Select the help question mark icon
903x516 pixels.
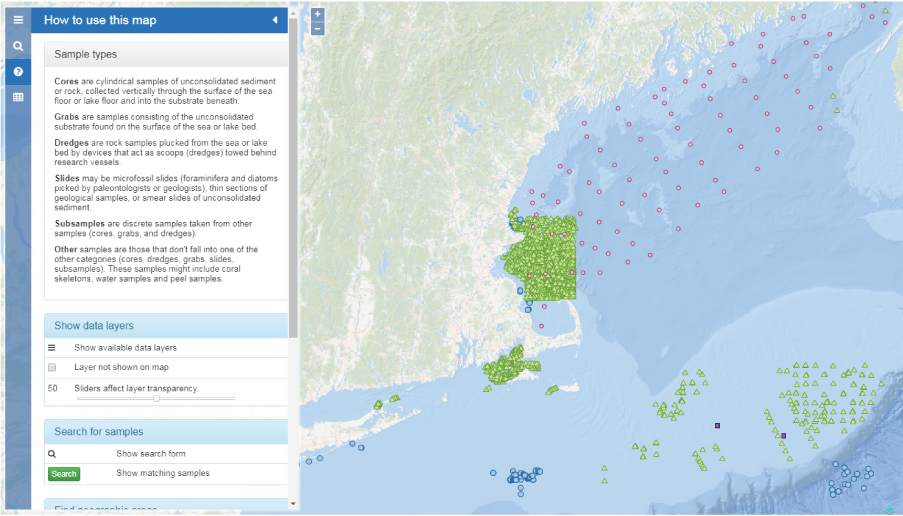[17, 72]
